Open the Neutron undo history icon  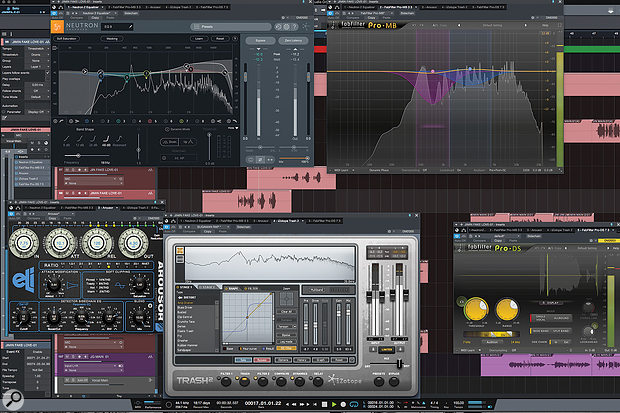pos(278,27)
